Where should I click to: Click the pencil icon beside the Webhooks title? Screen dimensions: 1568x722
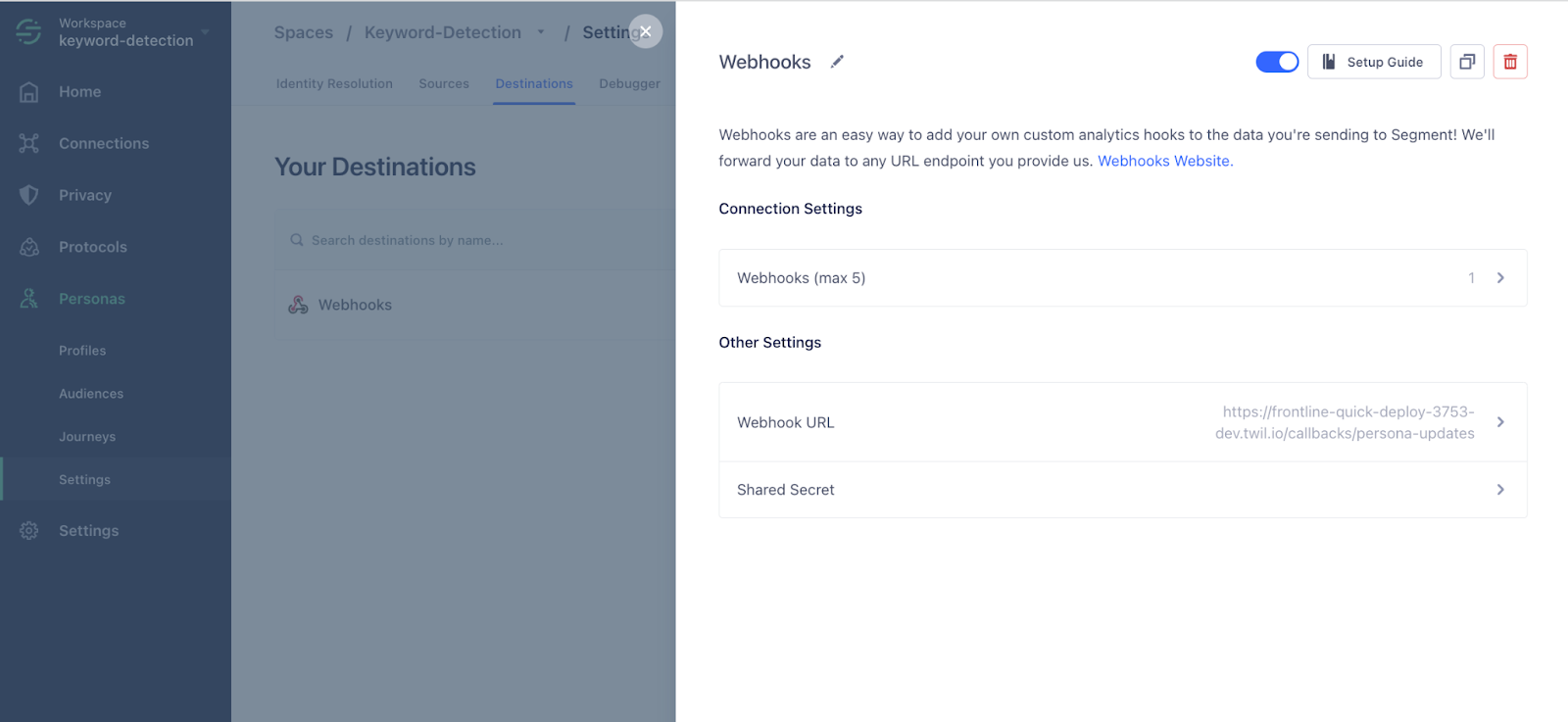(x=837, y=62)
